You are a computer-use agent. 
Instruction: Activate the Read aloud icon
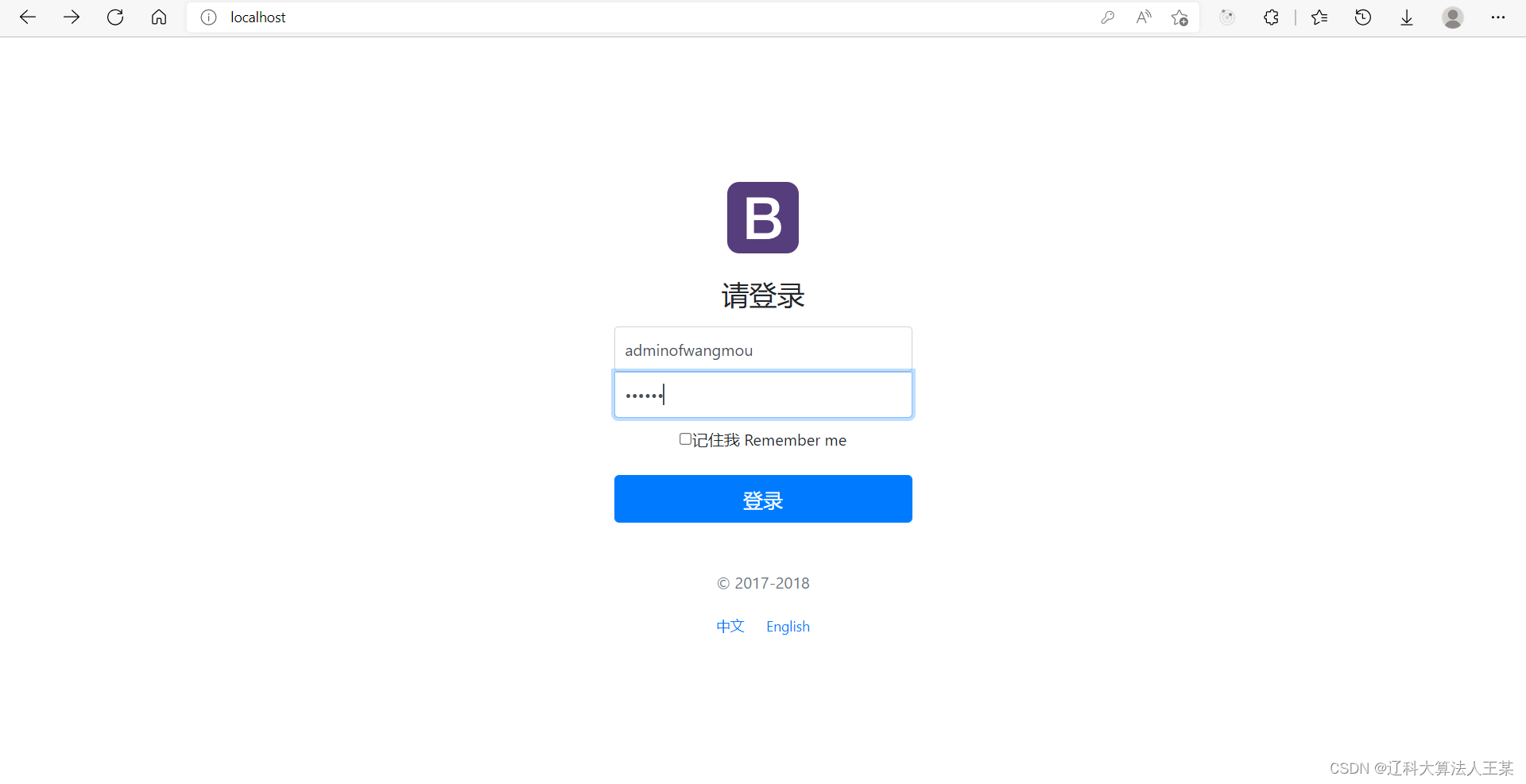[x=1144, y=17]
